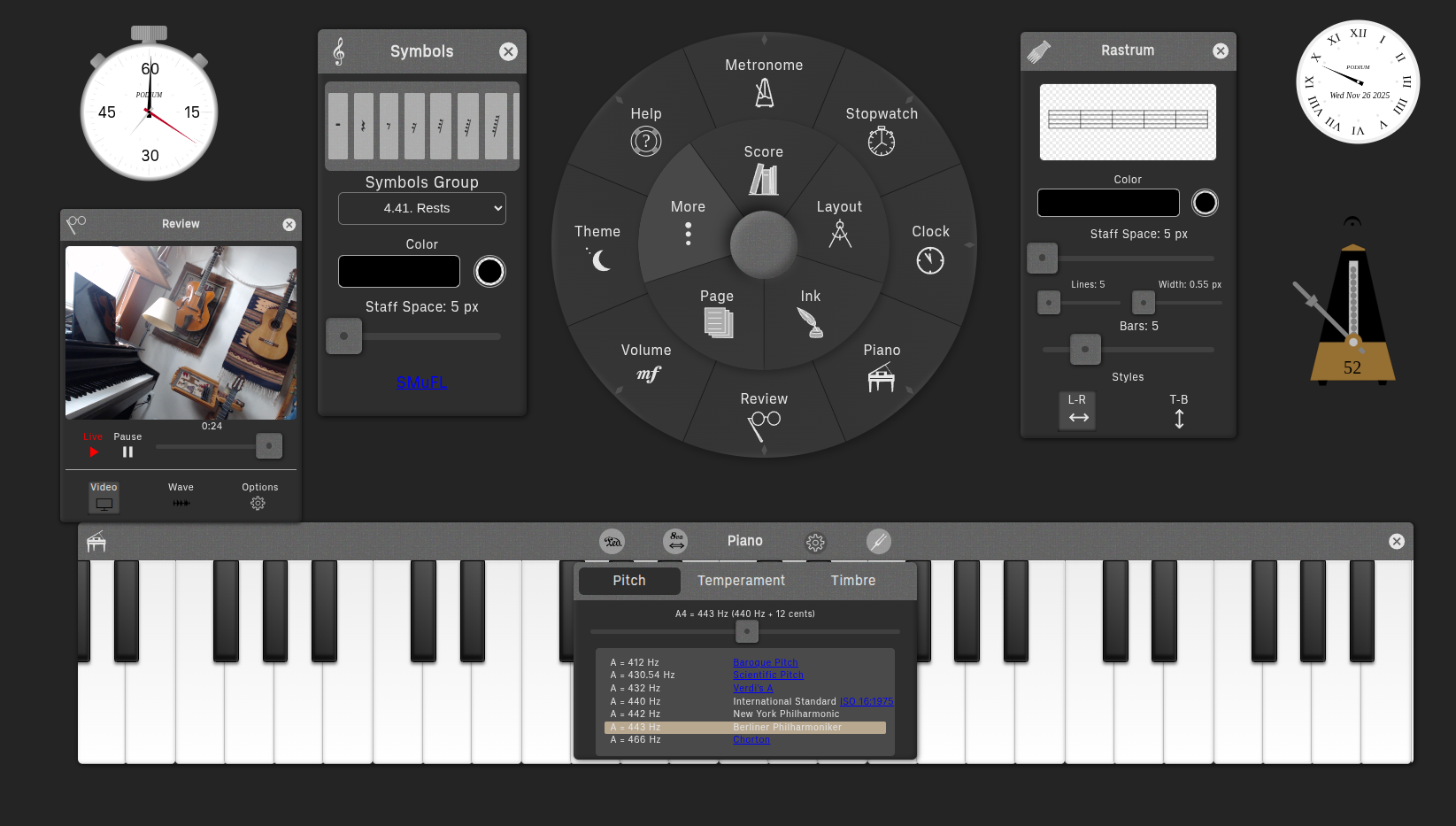Click the Baroque Pitch link
This screenshot has height=826, width=1456.
coord(765,661)
